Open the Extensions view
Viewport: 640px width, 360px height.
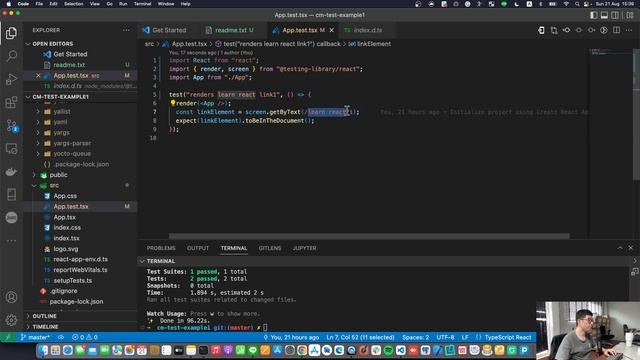tap(11, 102)
